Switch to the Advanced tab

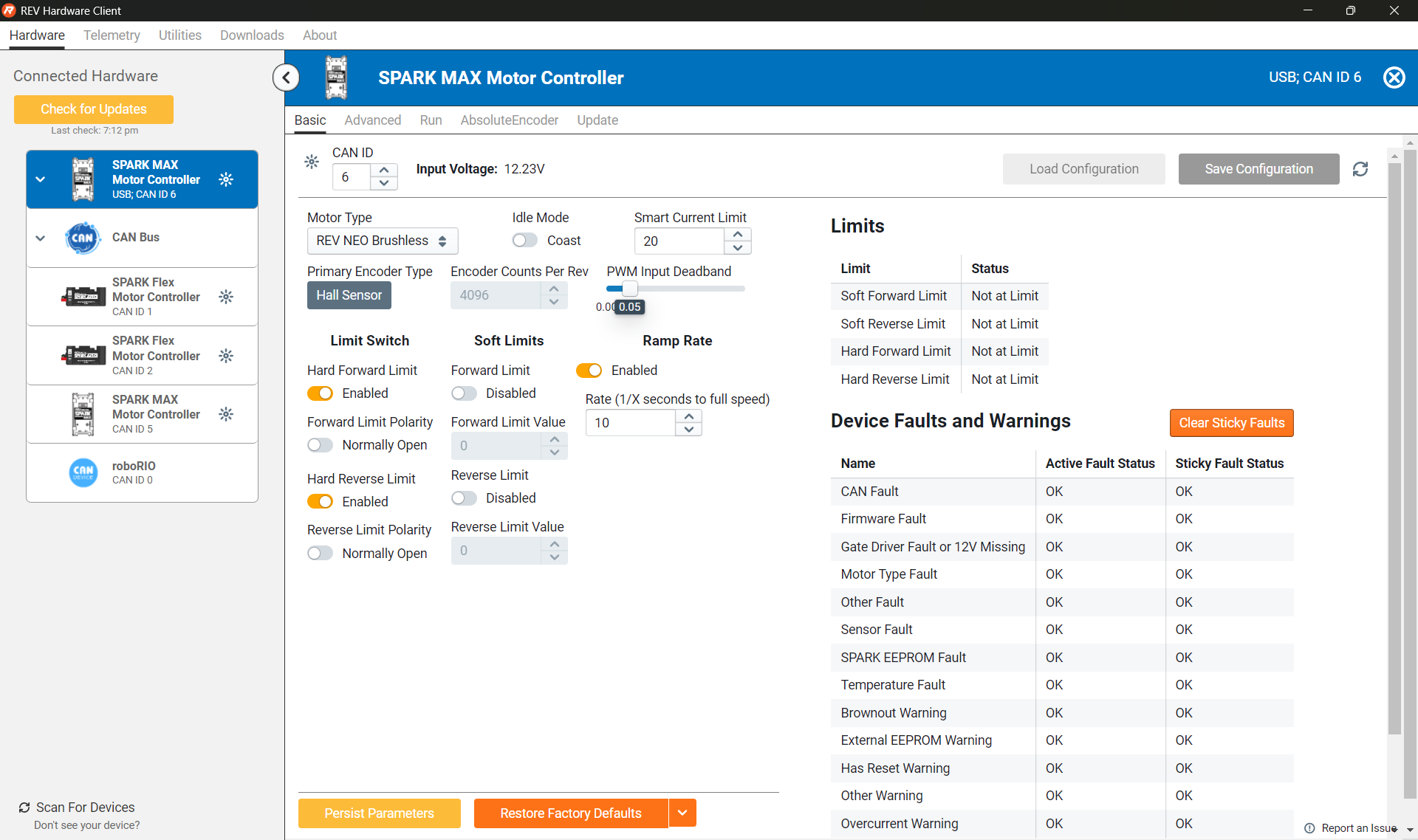point(373,120)
